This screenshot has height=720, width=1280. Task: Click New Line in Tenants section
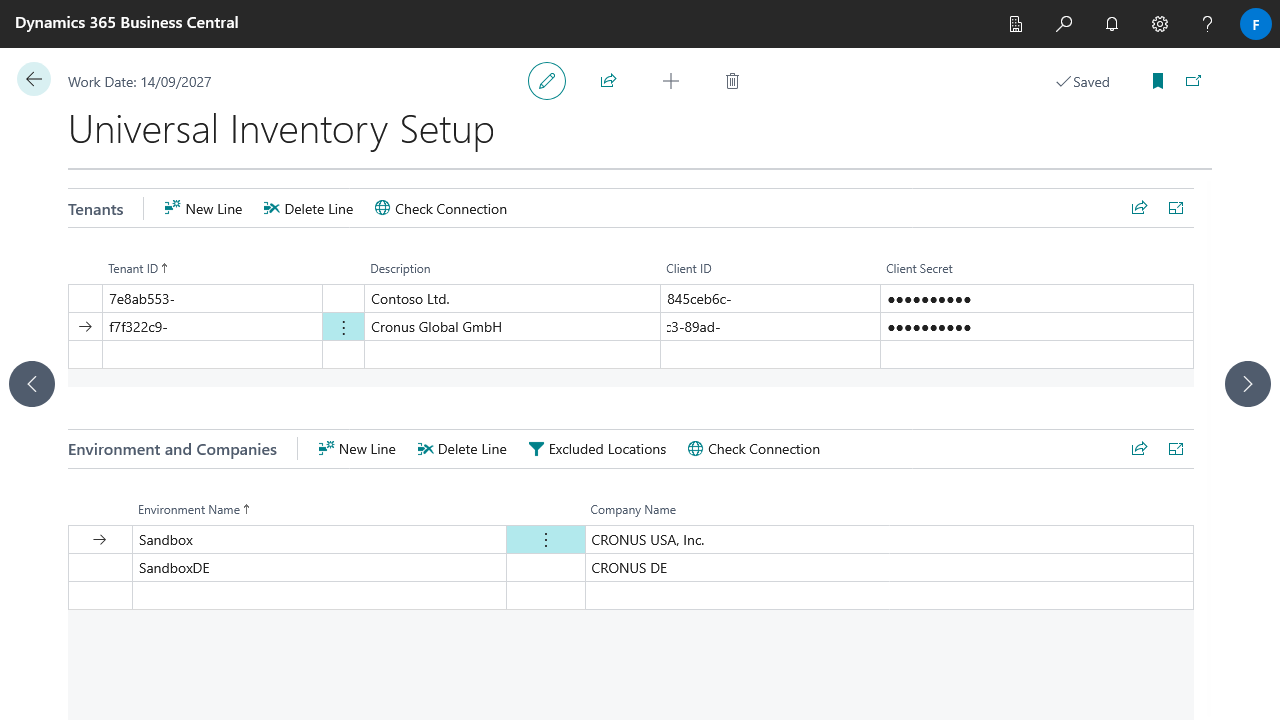pos(203,209)
